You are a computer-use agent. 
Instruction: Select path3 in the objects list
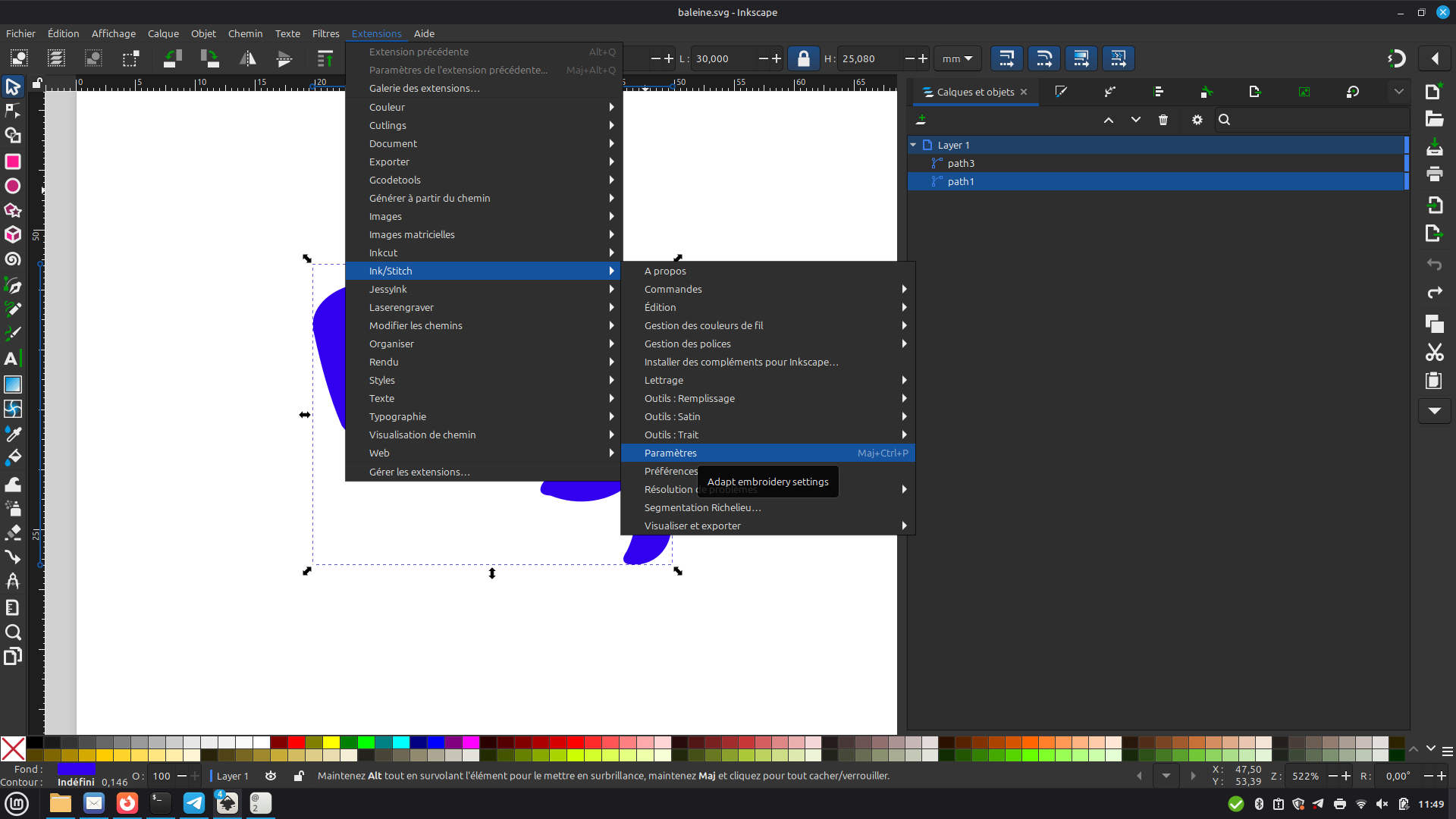click(x=961, y=163)
